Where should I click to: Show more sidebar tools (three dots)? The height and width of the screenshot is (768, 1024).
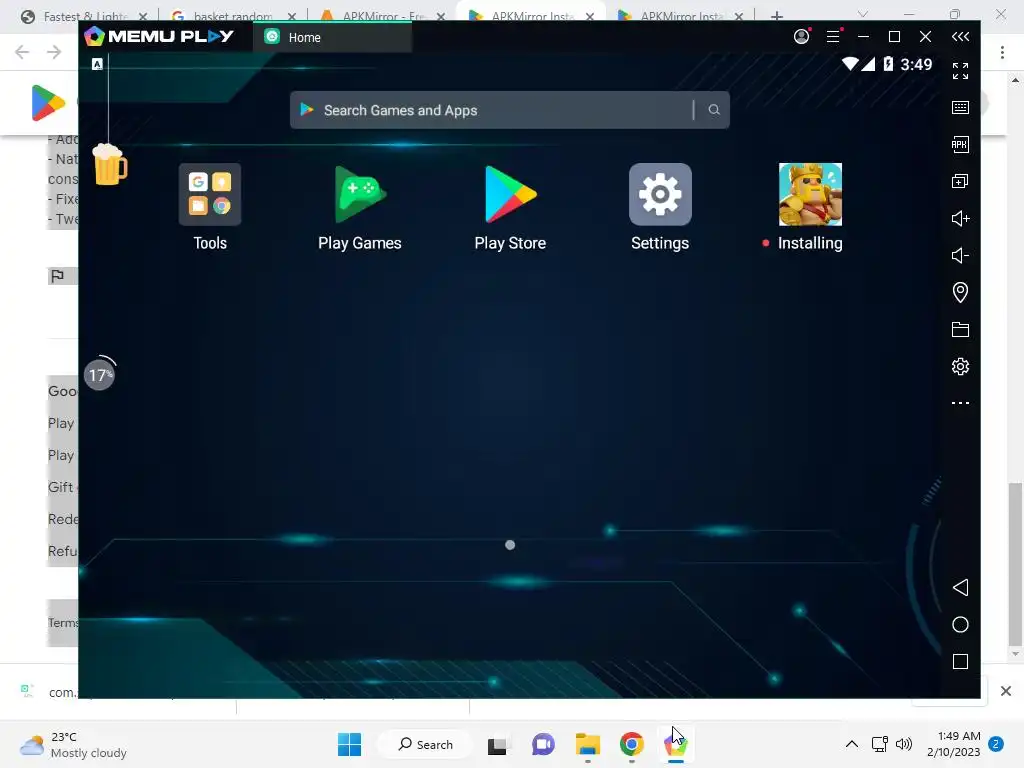tap(960, 403)
